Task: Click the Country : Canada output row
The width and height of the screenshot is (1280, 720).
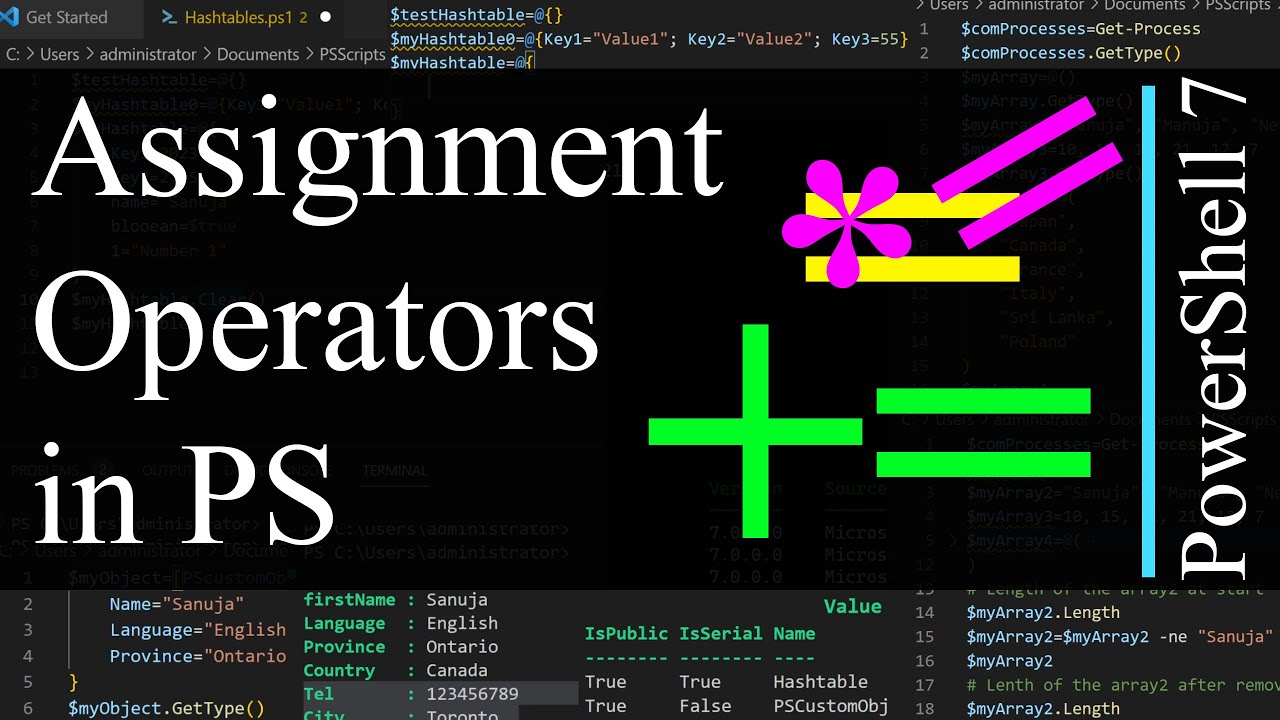Action: pos(396,670)
